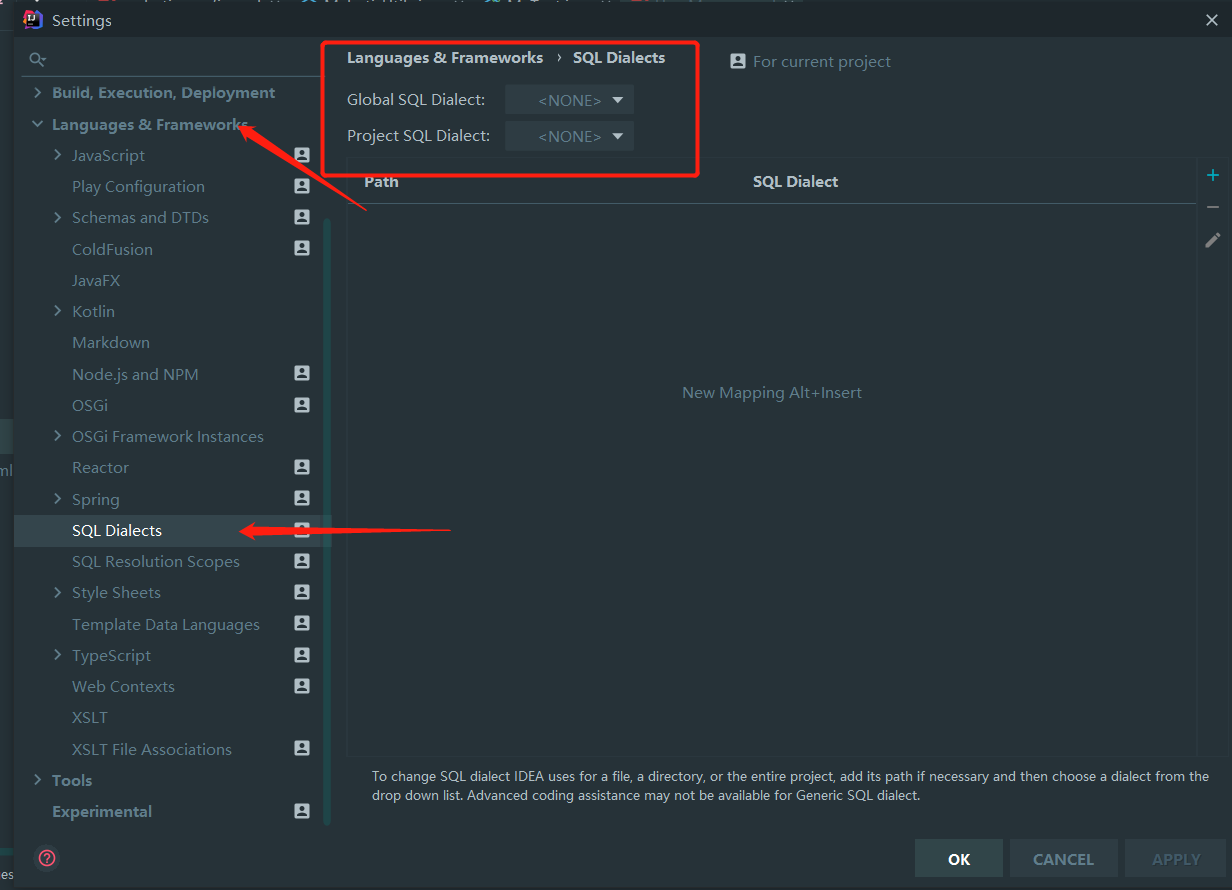Select Node.js and NPM page
The height and width of the screenshot is (890, 1232).
click(x=135, y=374)
